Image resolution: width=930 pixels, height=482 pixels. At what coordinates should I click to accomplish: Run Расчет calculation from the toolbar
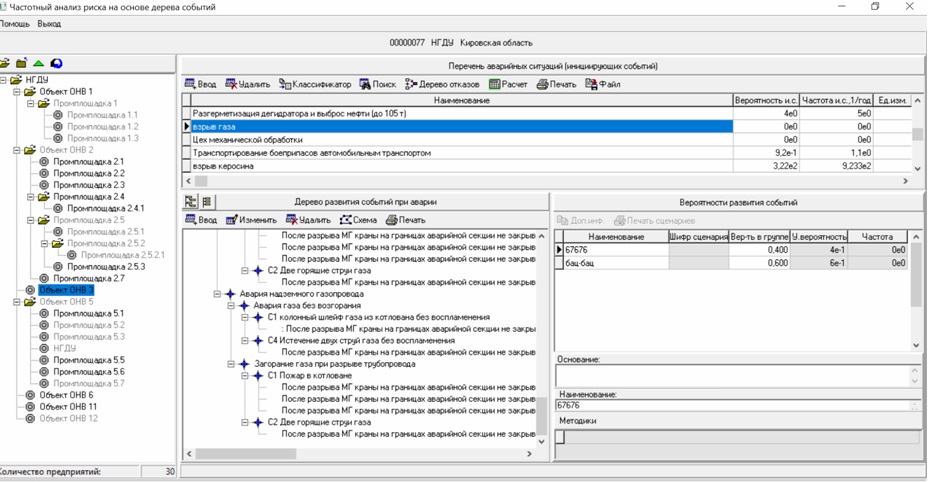click(508, 84)
